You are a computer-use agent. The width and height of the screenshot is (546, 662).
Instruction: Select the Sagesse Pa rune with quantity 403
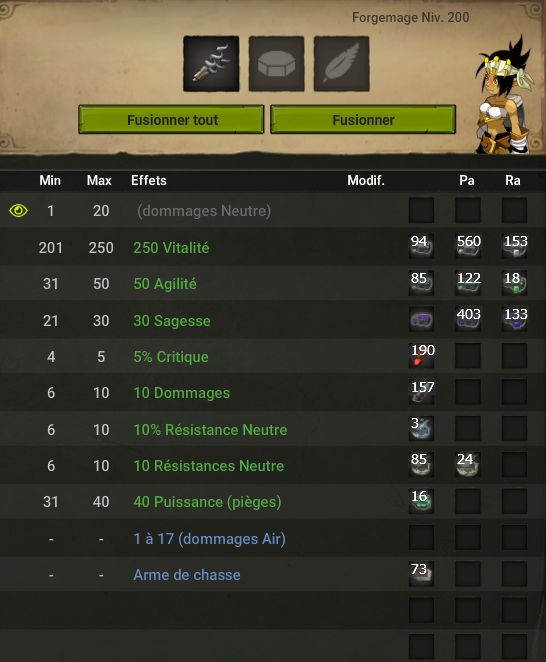pyautogui.click(x=468, y=320)
